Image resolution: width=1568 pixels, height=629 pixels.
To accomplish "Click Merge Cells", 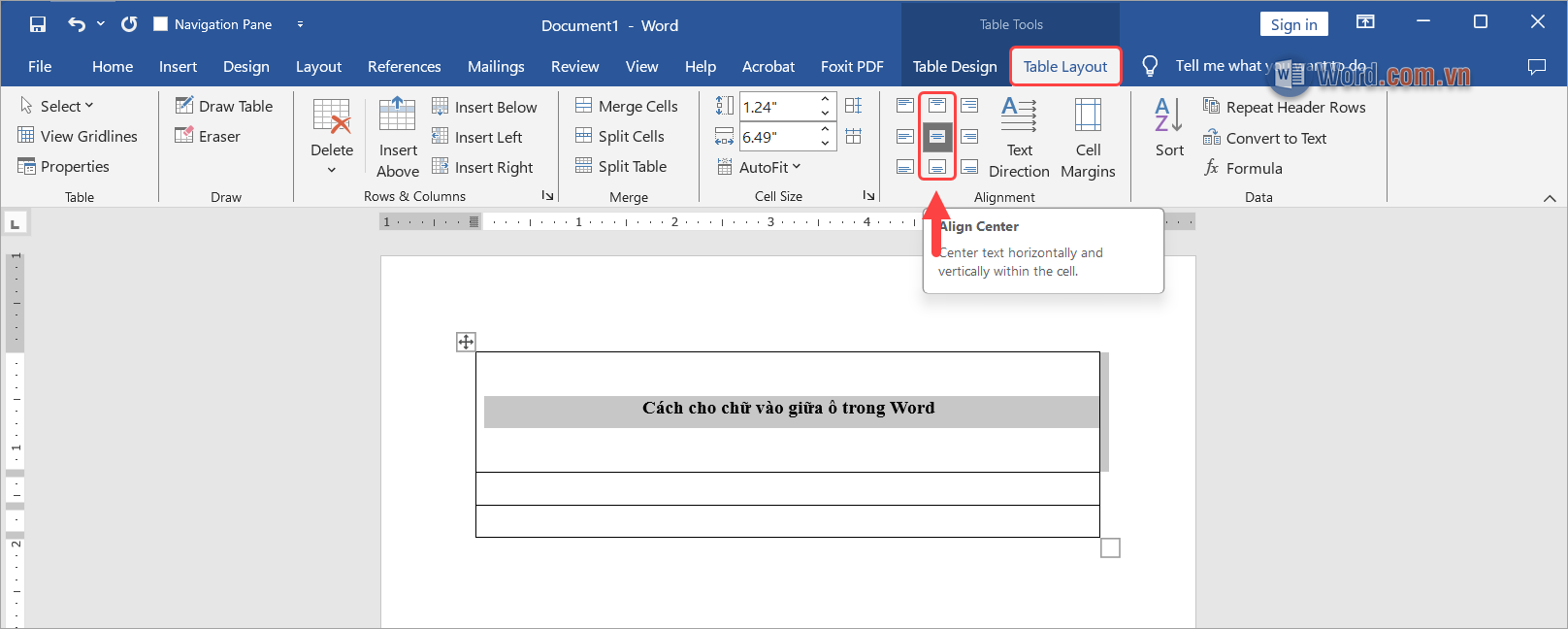I will (627, 106).
